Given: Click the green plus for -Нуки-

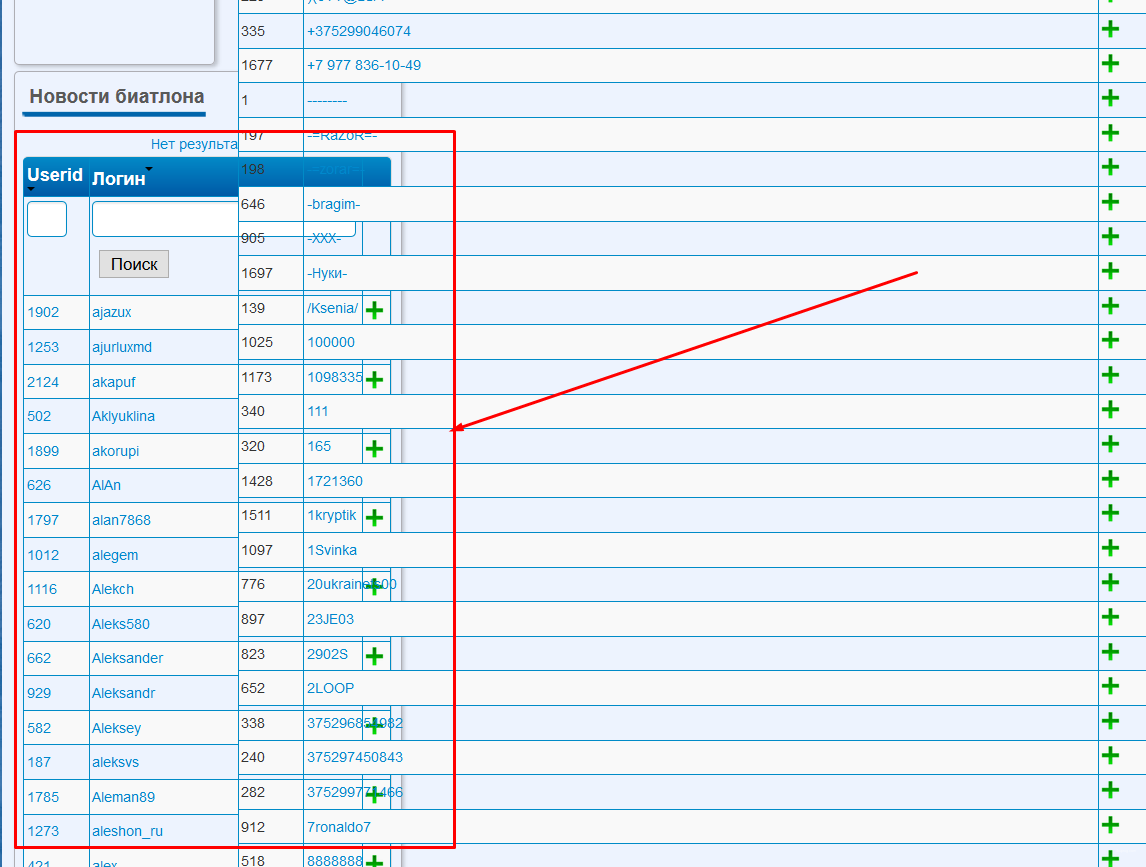Looking at the screenshot, I should (x=1109, y=271).
